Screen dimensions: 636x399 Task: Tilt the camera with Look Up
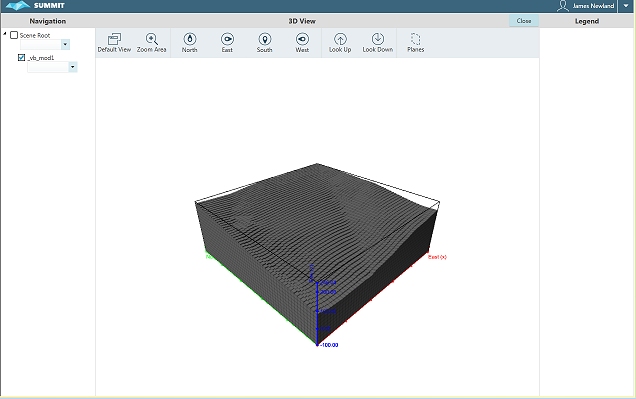[x=340, y=43]
